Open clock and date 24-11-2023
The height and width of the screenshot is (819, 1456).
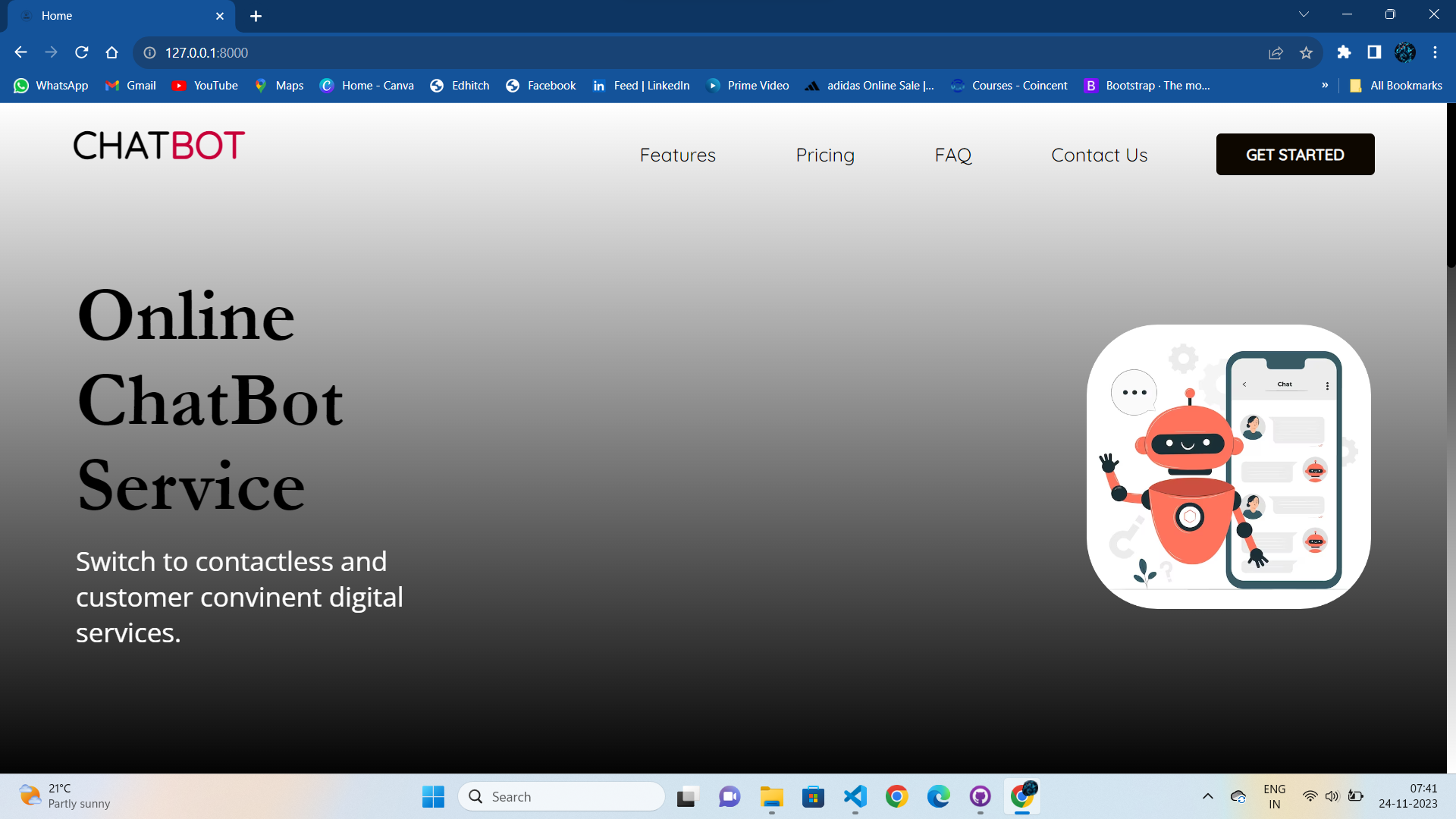click(x=1408, y=796)
